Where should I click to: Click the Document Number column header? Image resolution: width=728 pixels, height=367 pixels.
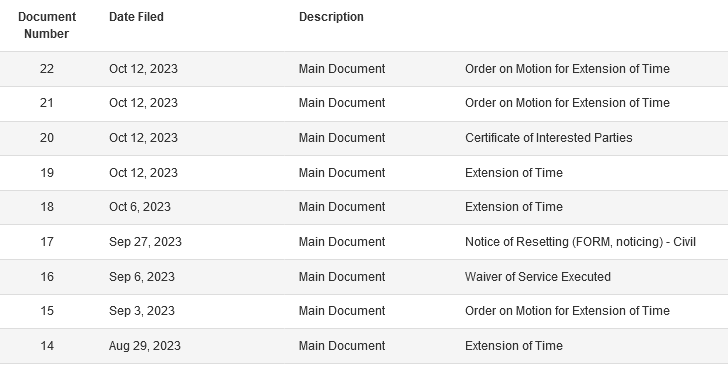47,25
